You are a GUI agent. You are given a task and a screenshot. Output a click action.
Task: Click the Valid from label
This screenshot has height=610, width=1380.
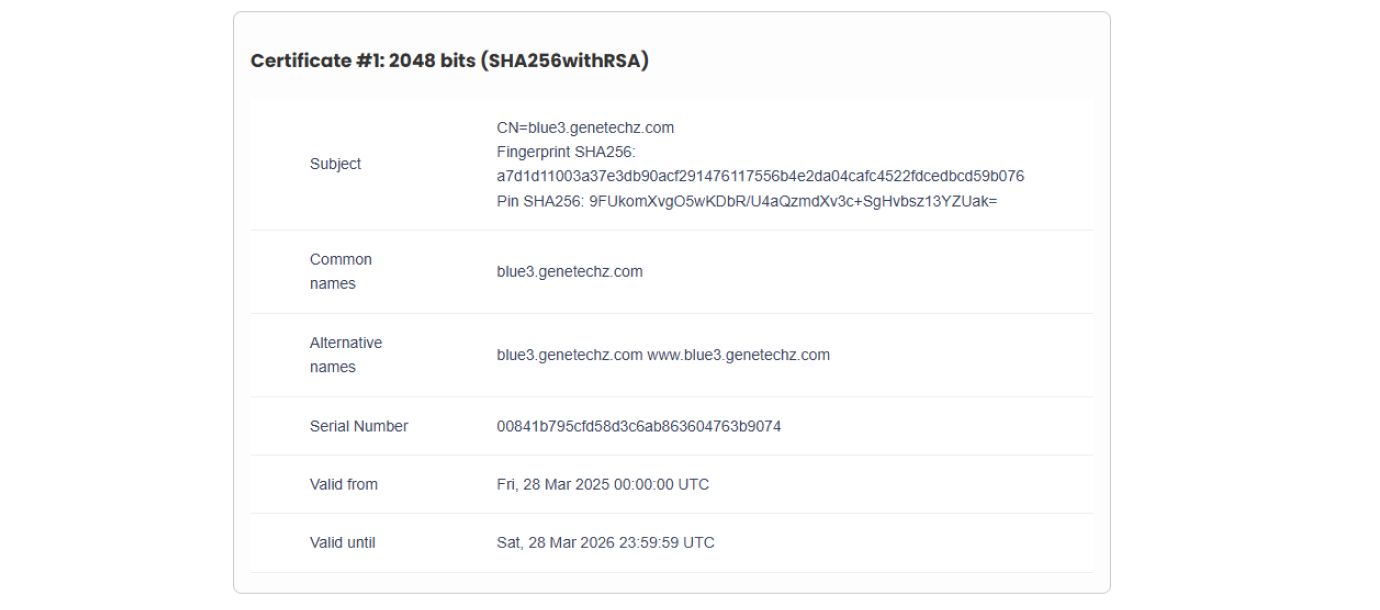click(344, 484)
